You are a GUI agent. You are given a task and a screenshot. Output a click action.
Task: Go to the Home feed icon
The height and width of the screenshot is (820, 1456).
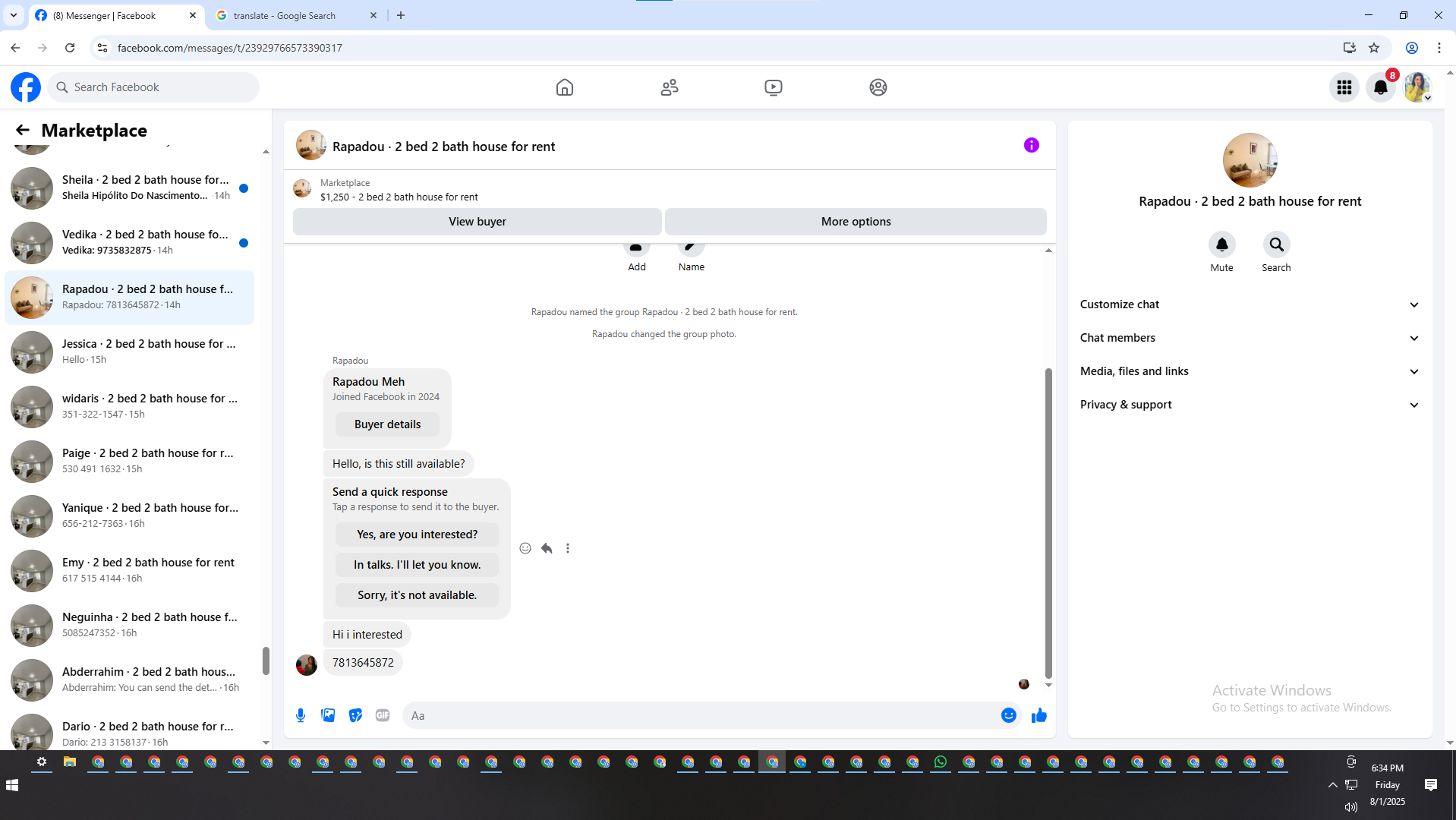point(565,87)
